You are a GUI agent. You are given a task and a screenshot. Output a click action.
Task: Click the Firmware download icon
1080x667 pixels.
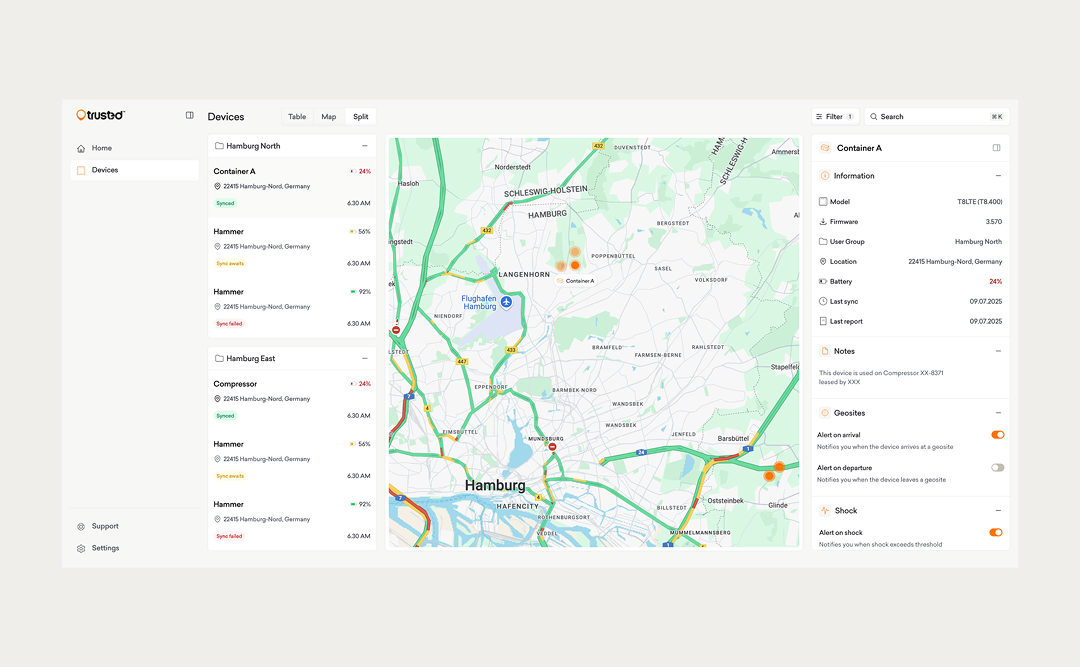point(822,222)
